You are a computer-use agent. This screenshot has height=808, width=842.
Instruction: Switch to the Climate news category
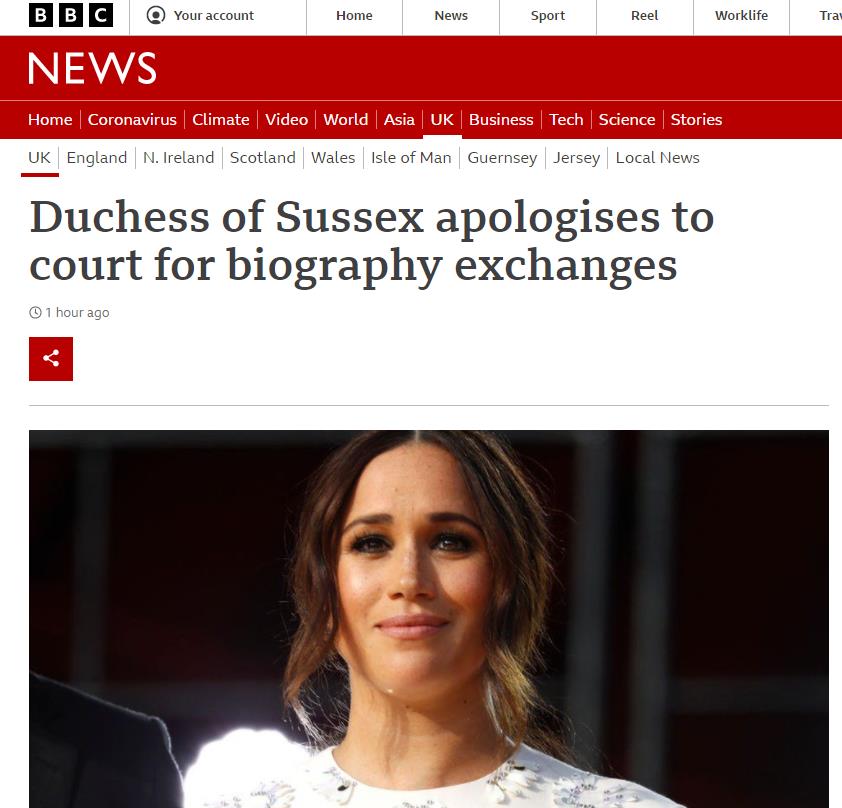pyautogui.click(x=221, y=119)
